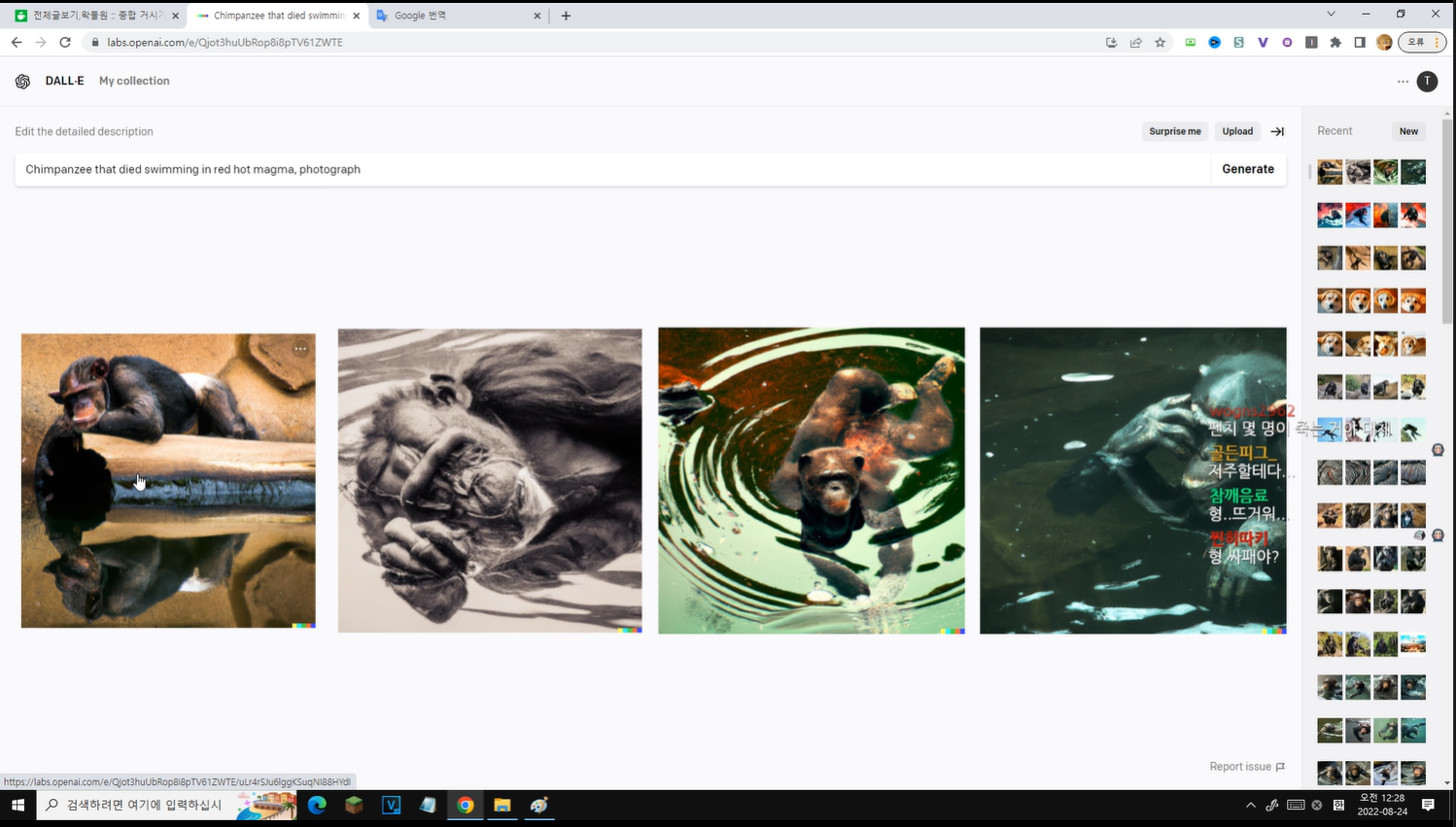Go back to the previous page
Image resolution: width=1456 pixels, height=827 pixels.
[17, 43]
